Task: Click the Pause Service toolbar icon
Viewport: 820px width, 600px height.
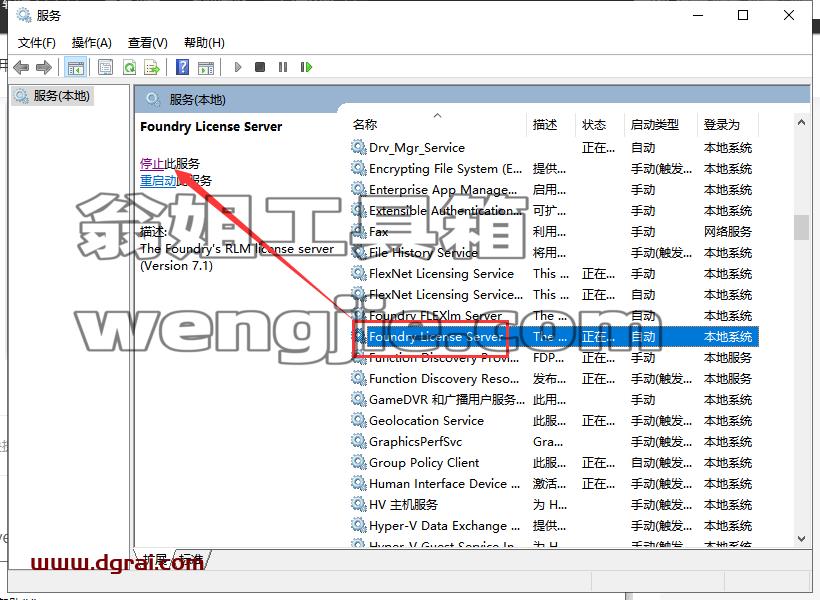Action: 283,67
